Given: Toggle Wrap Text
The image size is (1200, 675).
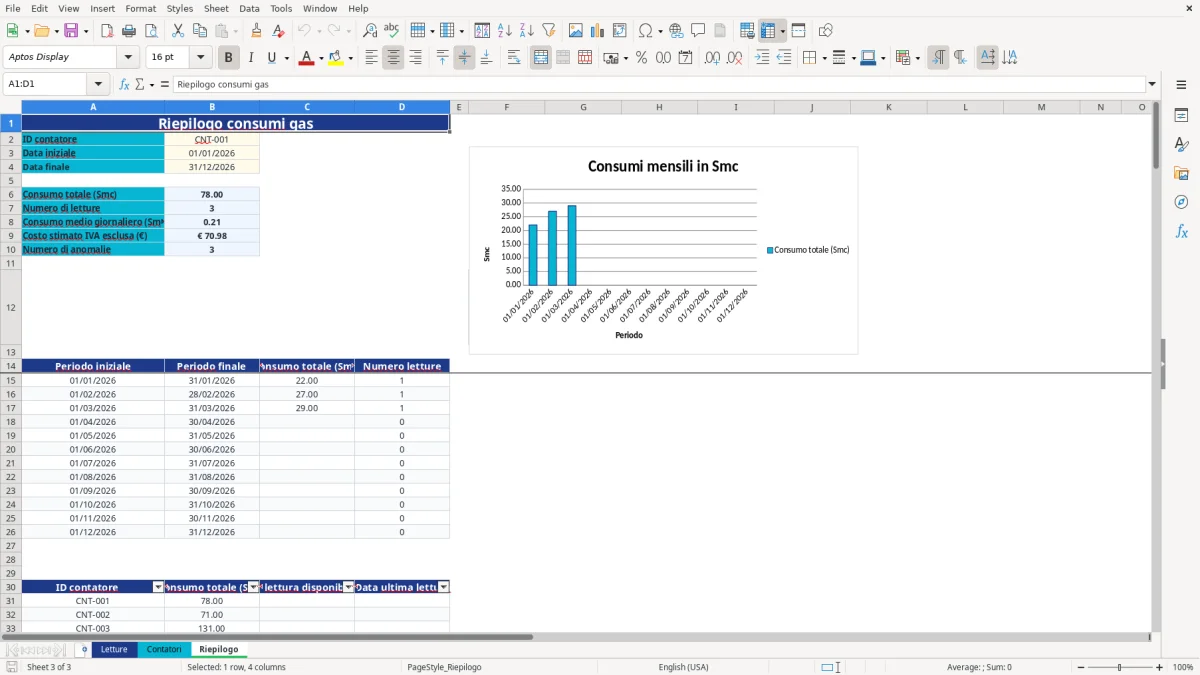Looking at the screenshot, I should [x=514, y=58].
